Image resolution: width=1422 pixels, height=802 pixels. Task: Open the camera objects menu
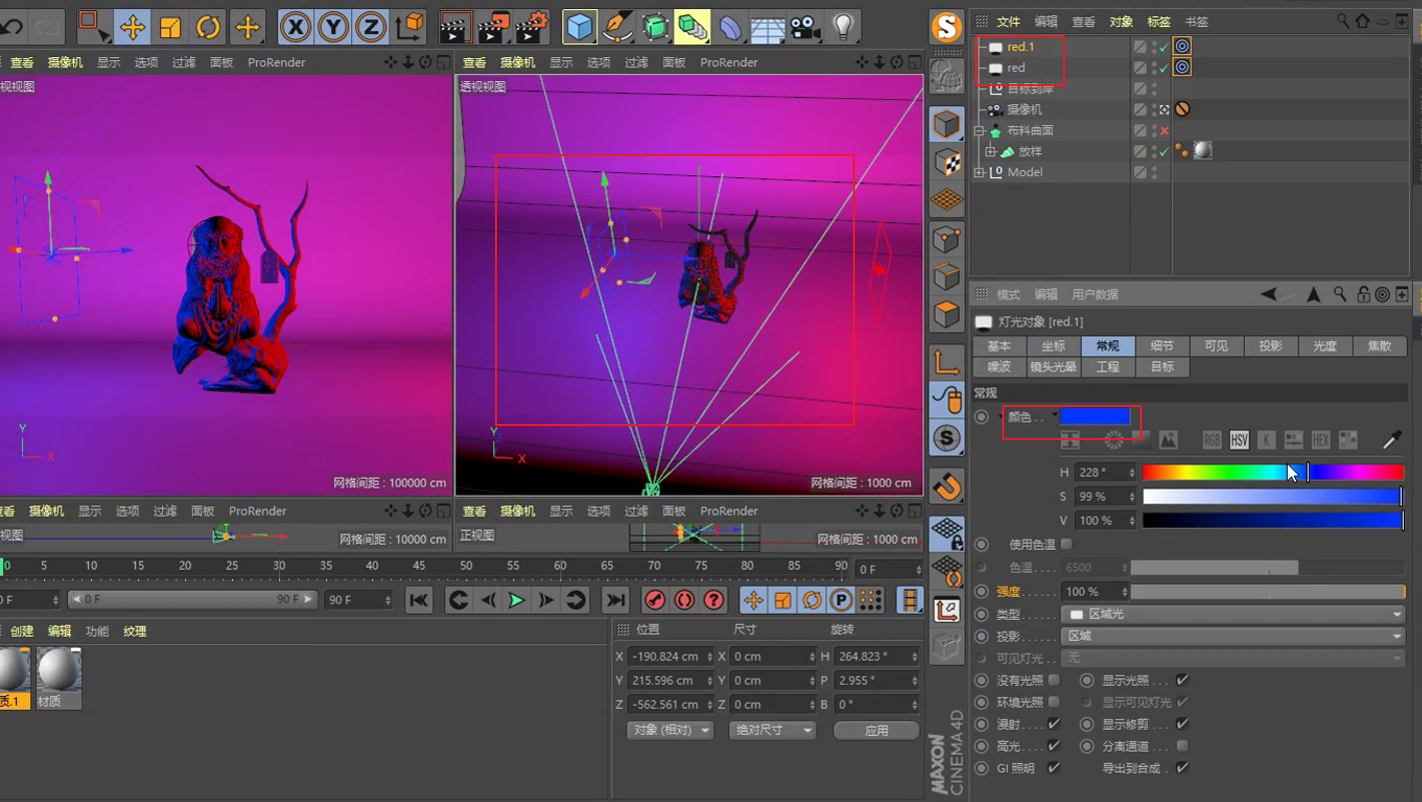coord(806,27)
